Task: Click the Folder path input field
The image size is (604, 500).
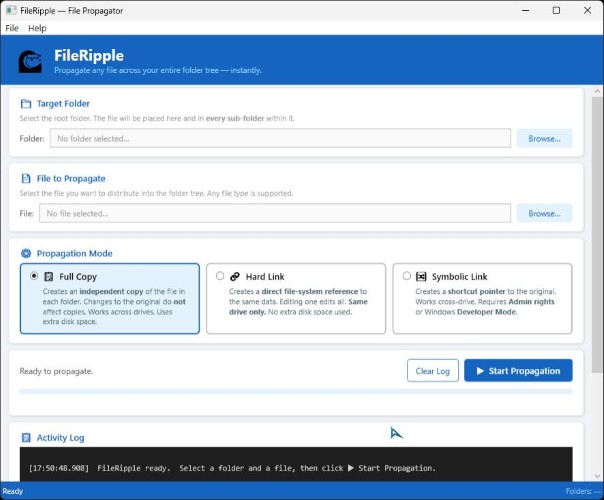Action: pyautogui.click(x=280, y=138)
